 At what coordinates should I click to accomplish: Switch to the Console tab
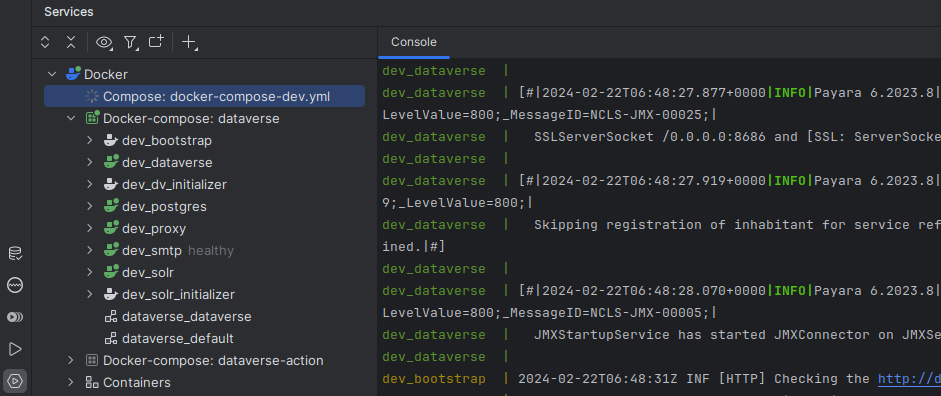point(414,42)
